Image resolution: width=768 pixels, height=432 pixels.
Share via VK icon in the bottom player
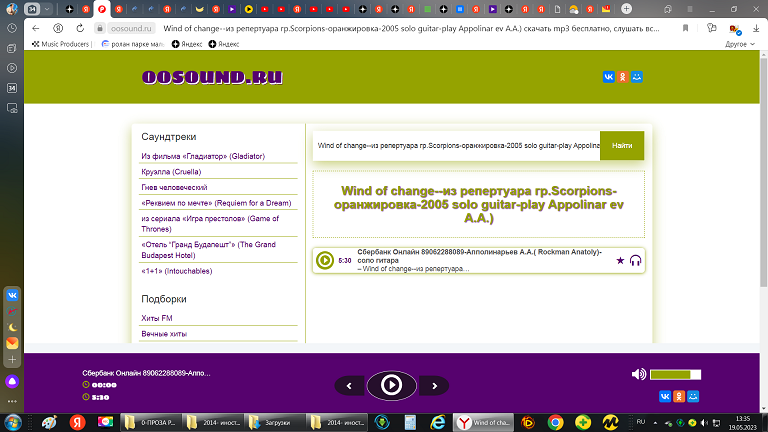pos(665,396)
